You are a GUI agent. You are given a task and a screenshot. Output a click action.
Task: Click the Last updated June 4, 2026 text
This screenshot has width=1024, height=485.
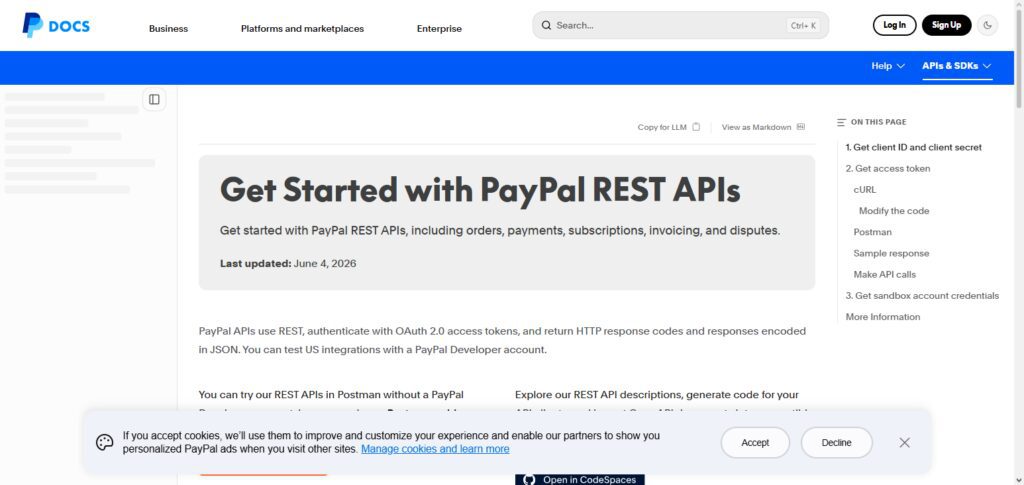[x=288, y=264]
